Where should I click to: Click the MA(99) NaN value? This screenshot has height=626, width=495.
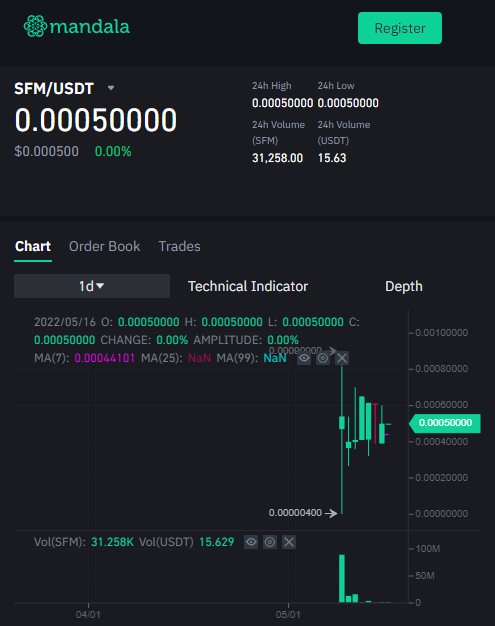pos(275,358)
